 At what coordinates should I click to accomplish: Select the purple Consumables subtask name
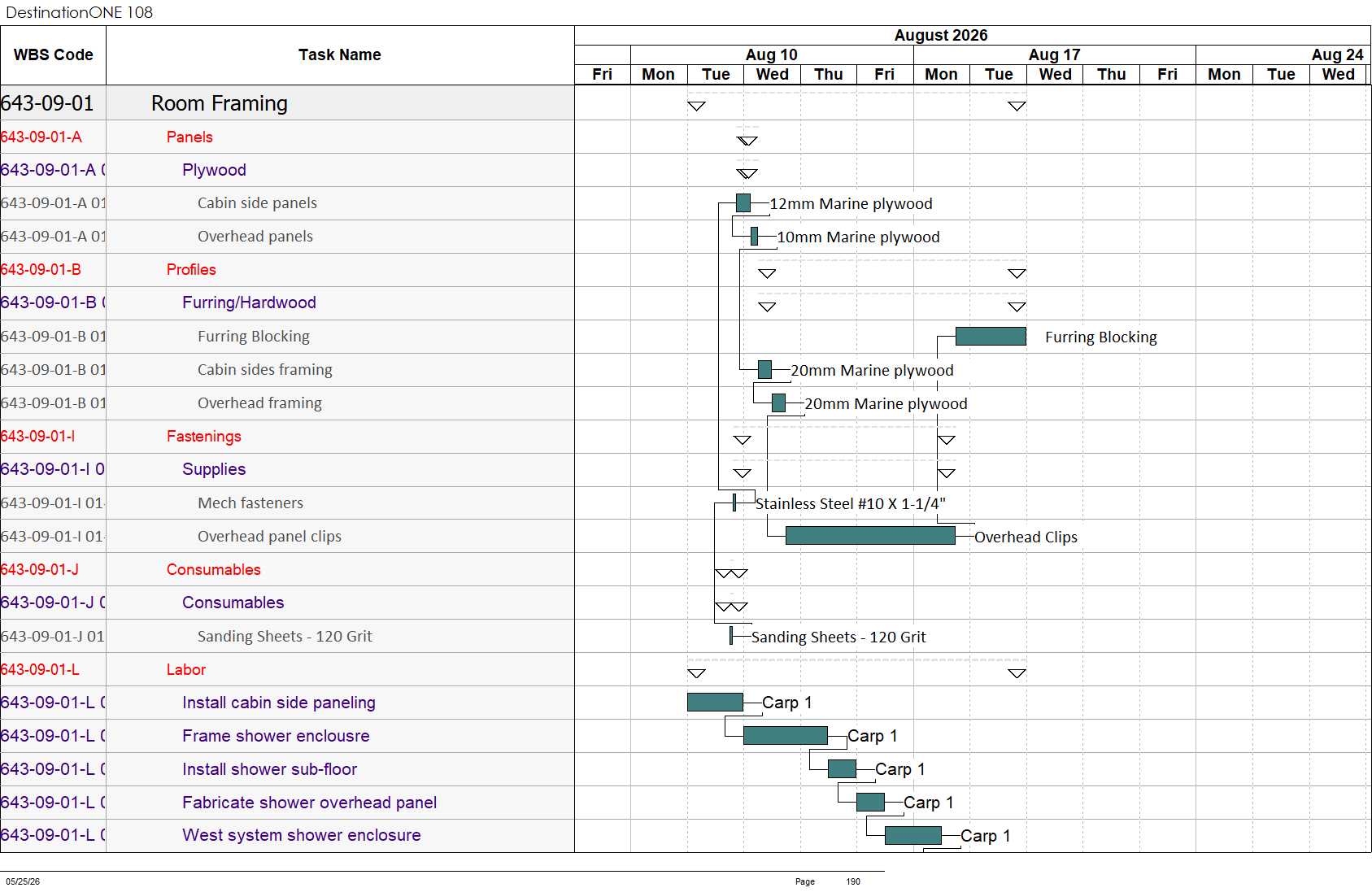coord(233,603)
